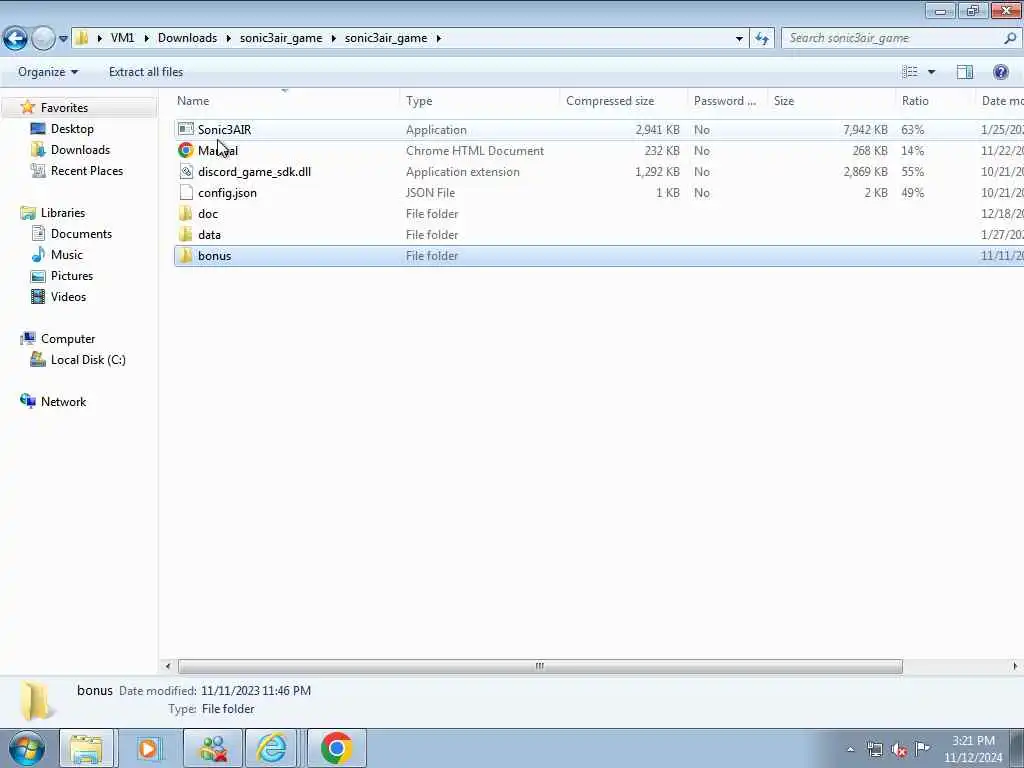Click Network in the navigation pane
Viewport: 1024px width, 768px height.
pos(63,402)
